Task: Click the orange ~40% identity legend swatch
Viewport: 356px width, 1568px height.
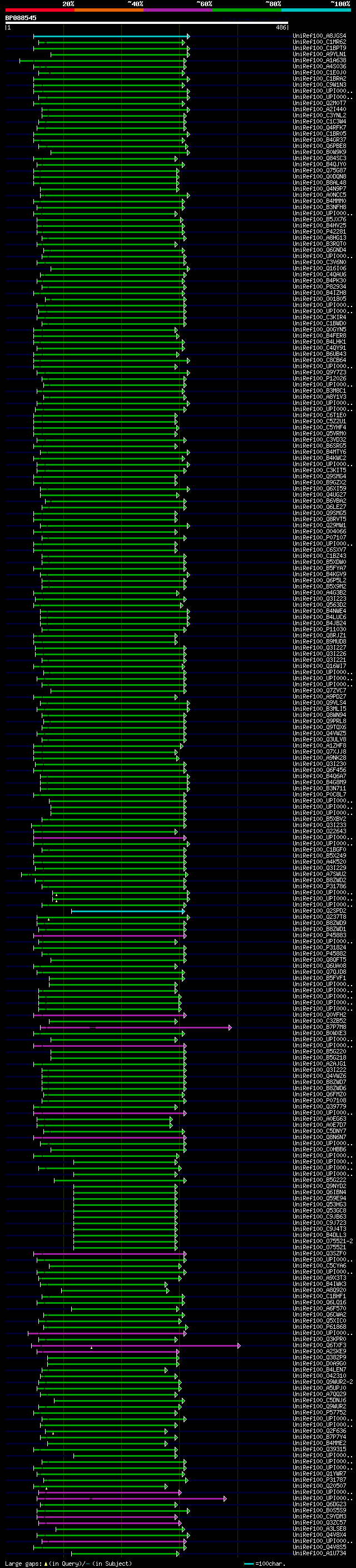Action: pos(109,10)
